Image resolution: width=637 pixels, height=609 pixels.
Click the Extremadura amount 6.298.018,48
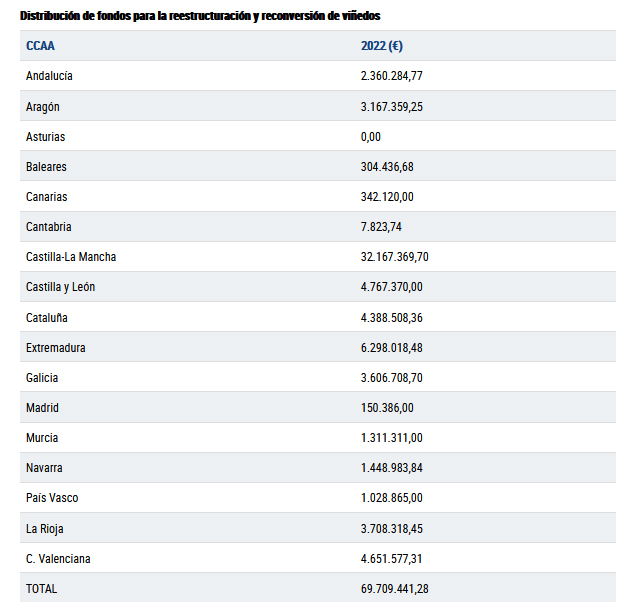coord(392,348)
